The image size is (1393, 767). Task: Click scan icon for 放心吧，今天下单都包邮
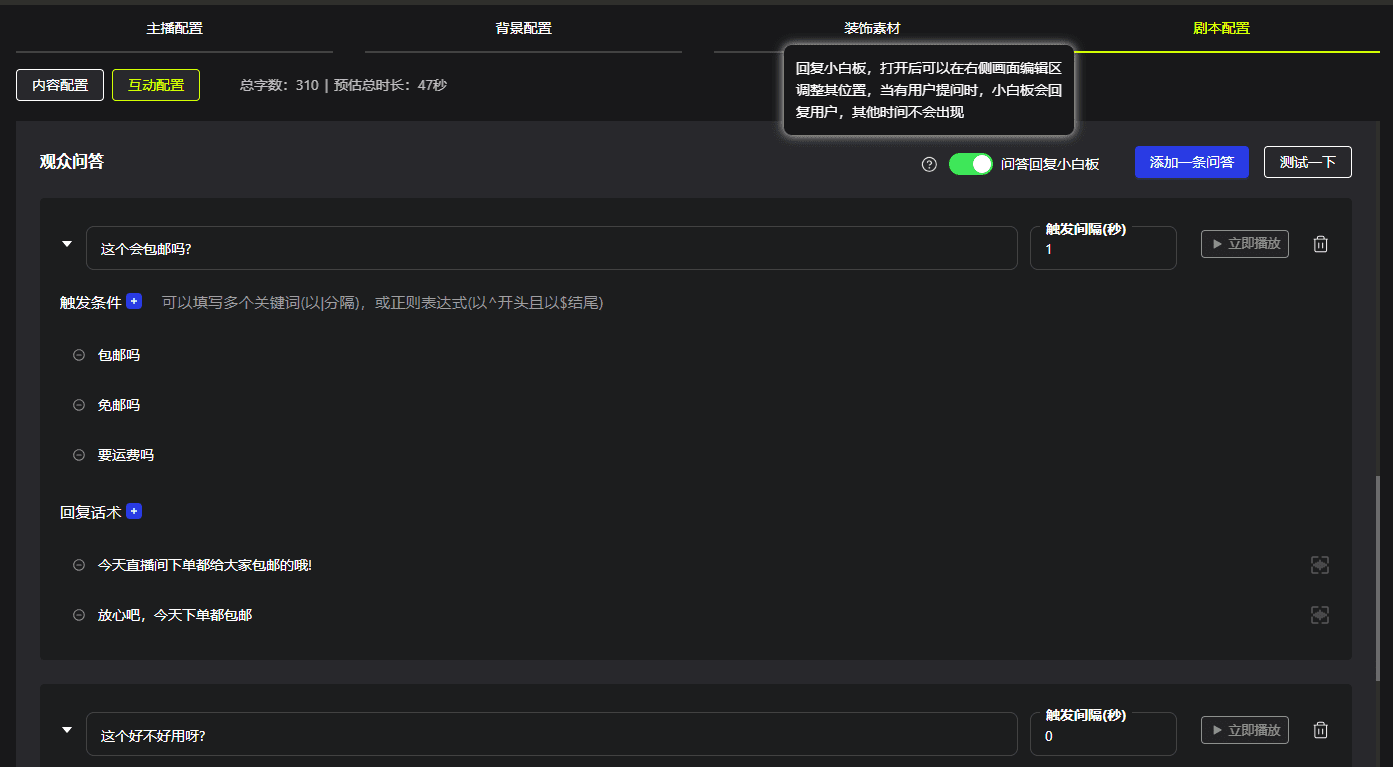point(1320,615)
